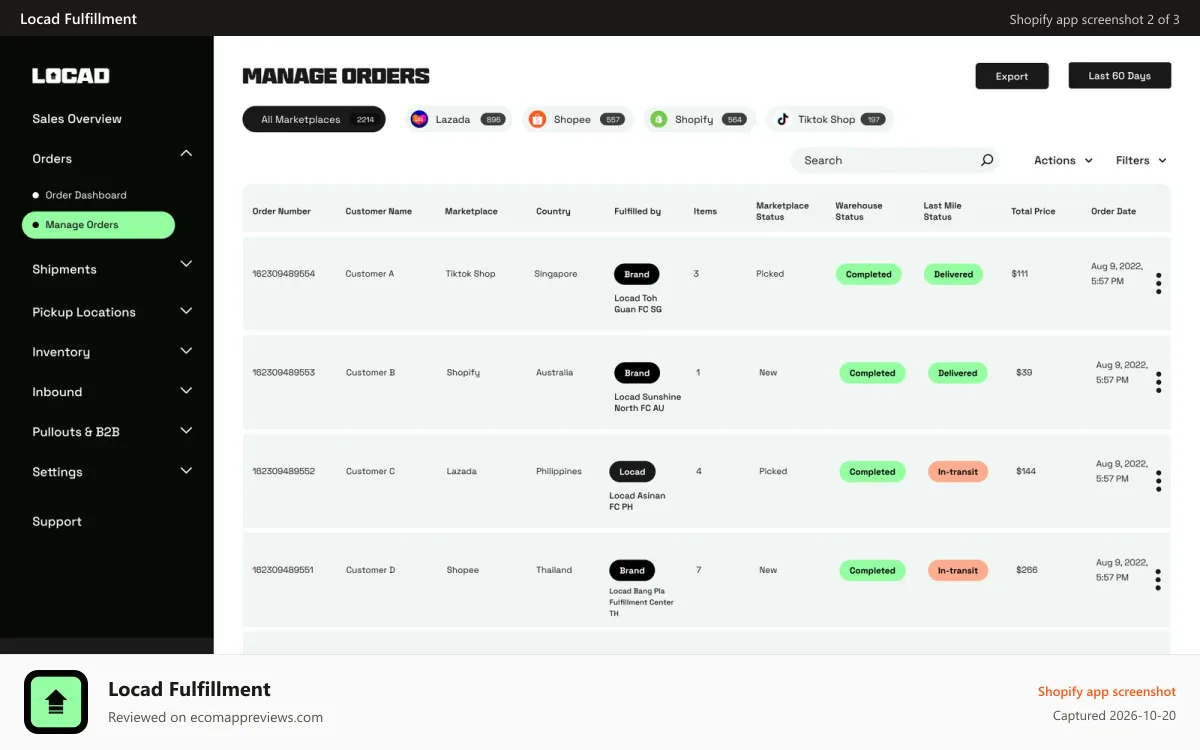
Task: Click the Lazada marketplace icon
Action: click(x=419, y=119)
